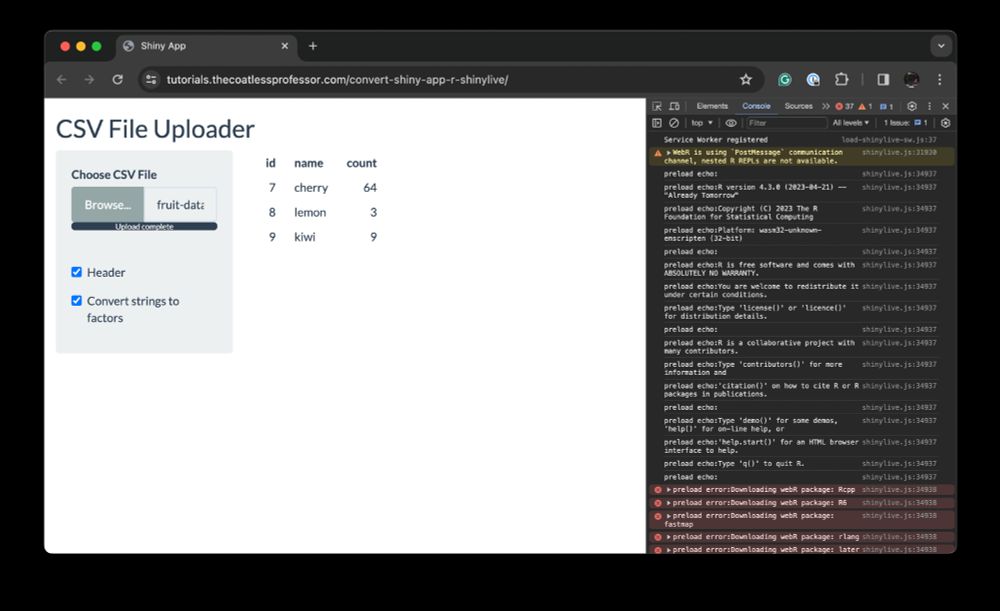Click the red error counter showing 37
This screenshot has height=611, width=1000.
[844, 105]
